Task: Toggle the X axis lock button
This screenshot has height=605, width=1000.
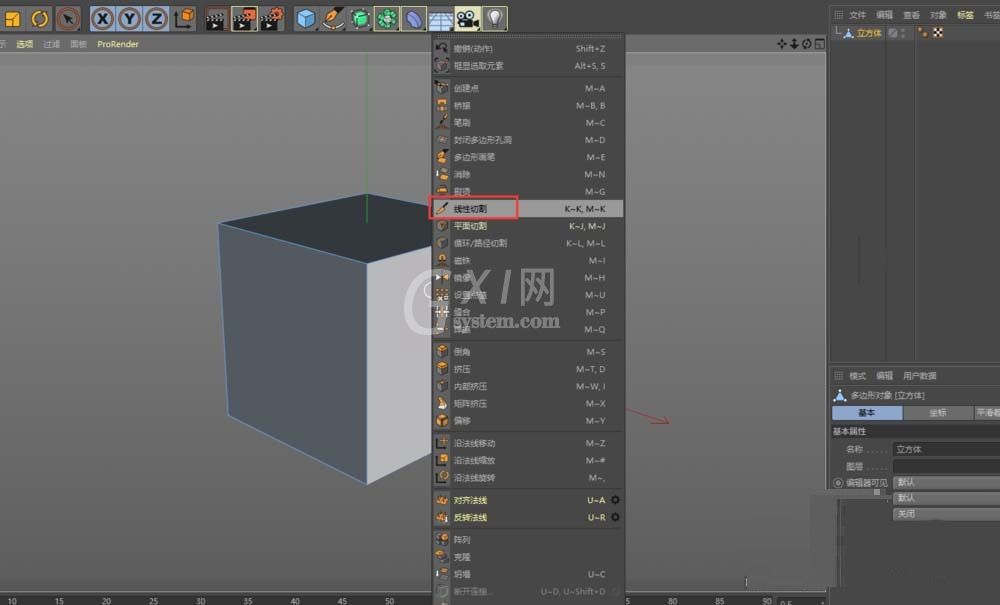Action: pyautogui.click(x=103, y=18)
